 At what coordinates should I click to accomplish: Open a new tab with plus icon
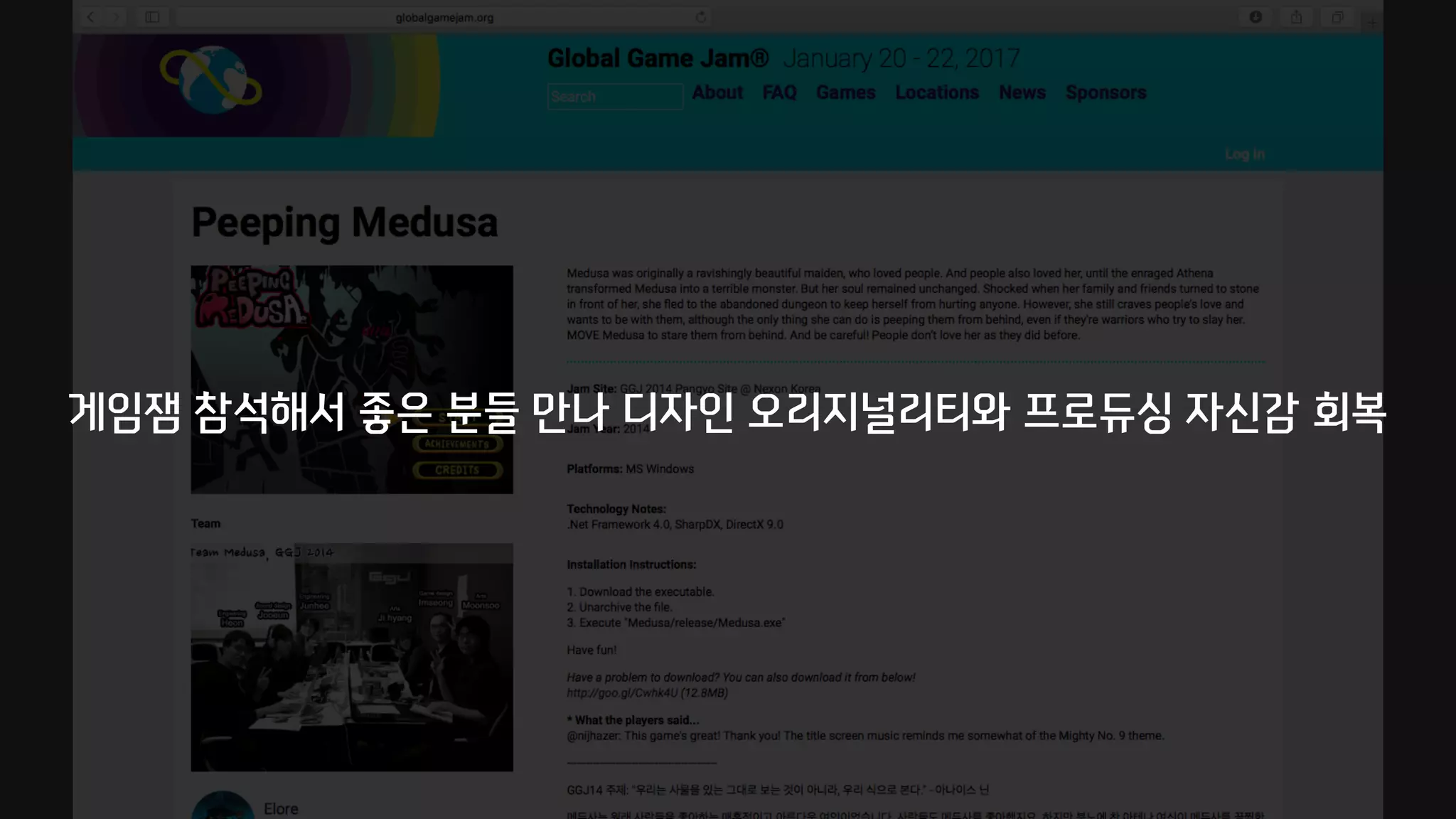coord(1372,22)
